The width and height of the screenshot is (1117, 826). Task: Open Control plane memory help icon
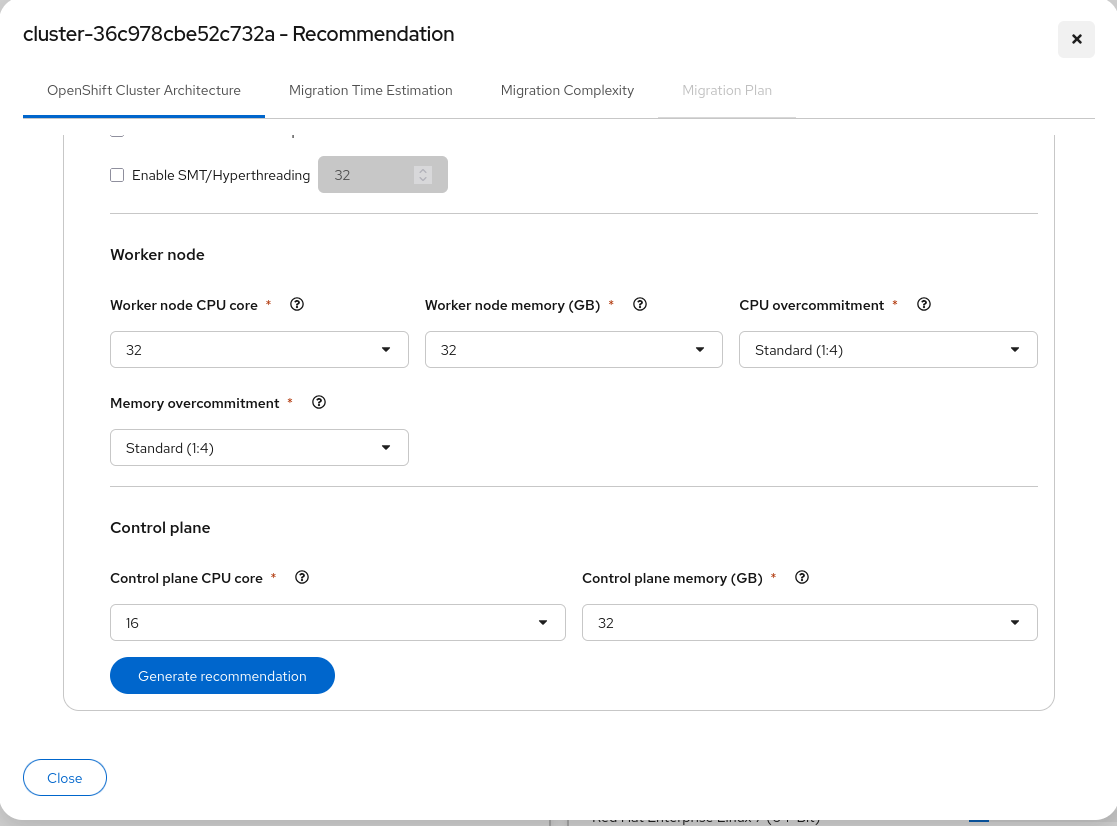[802, 577]
